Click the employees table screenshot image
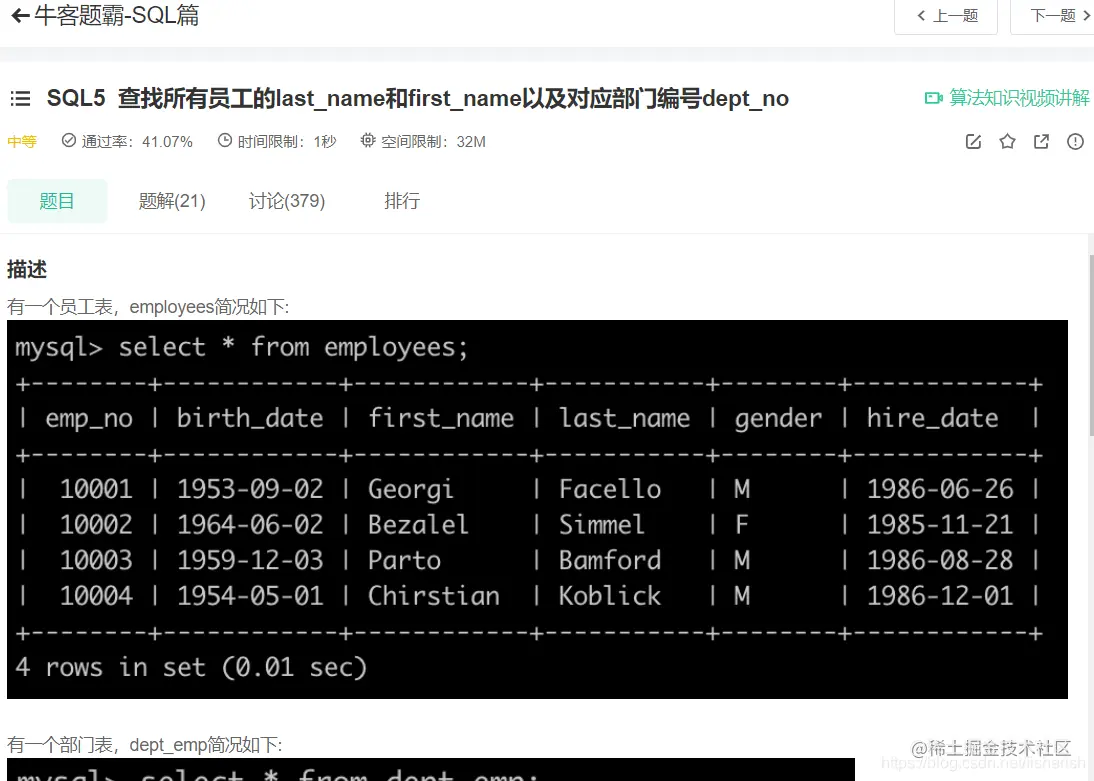This screenshot has height=781, width=1094. click(x=537, y=509)
